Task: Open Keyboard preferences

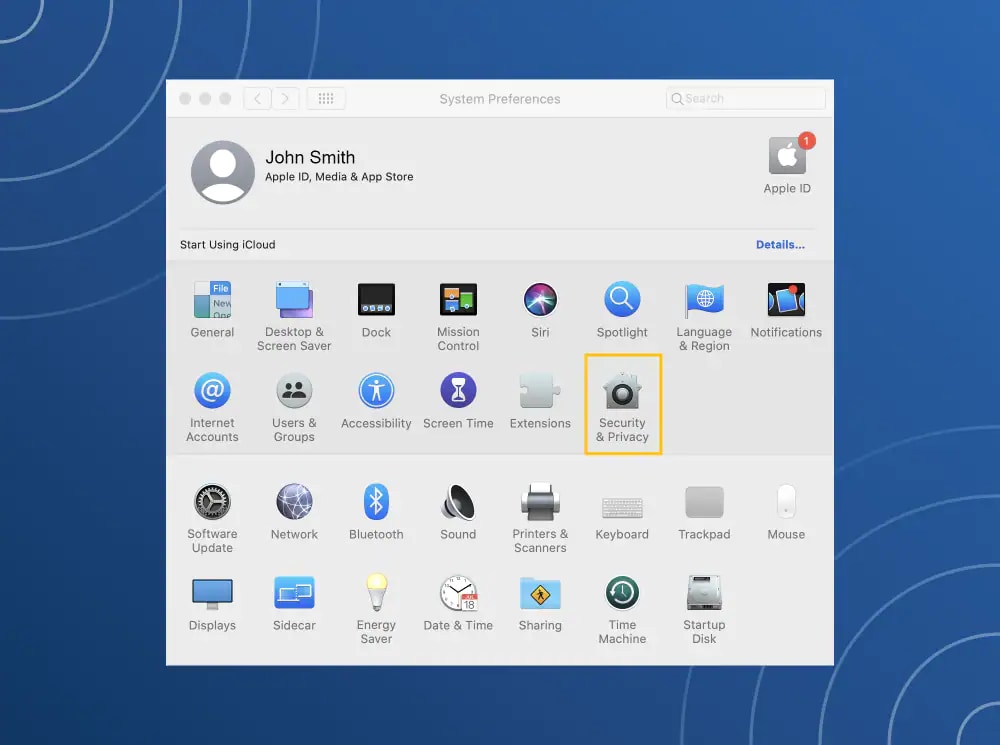Action: click(x=622, y=519)
